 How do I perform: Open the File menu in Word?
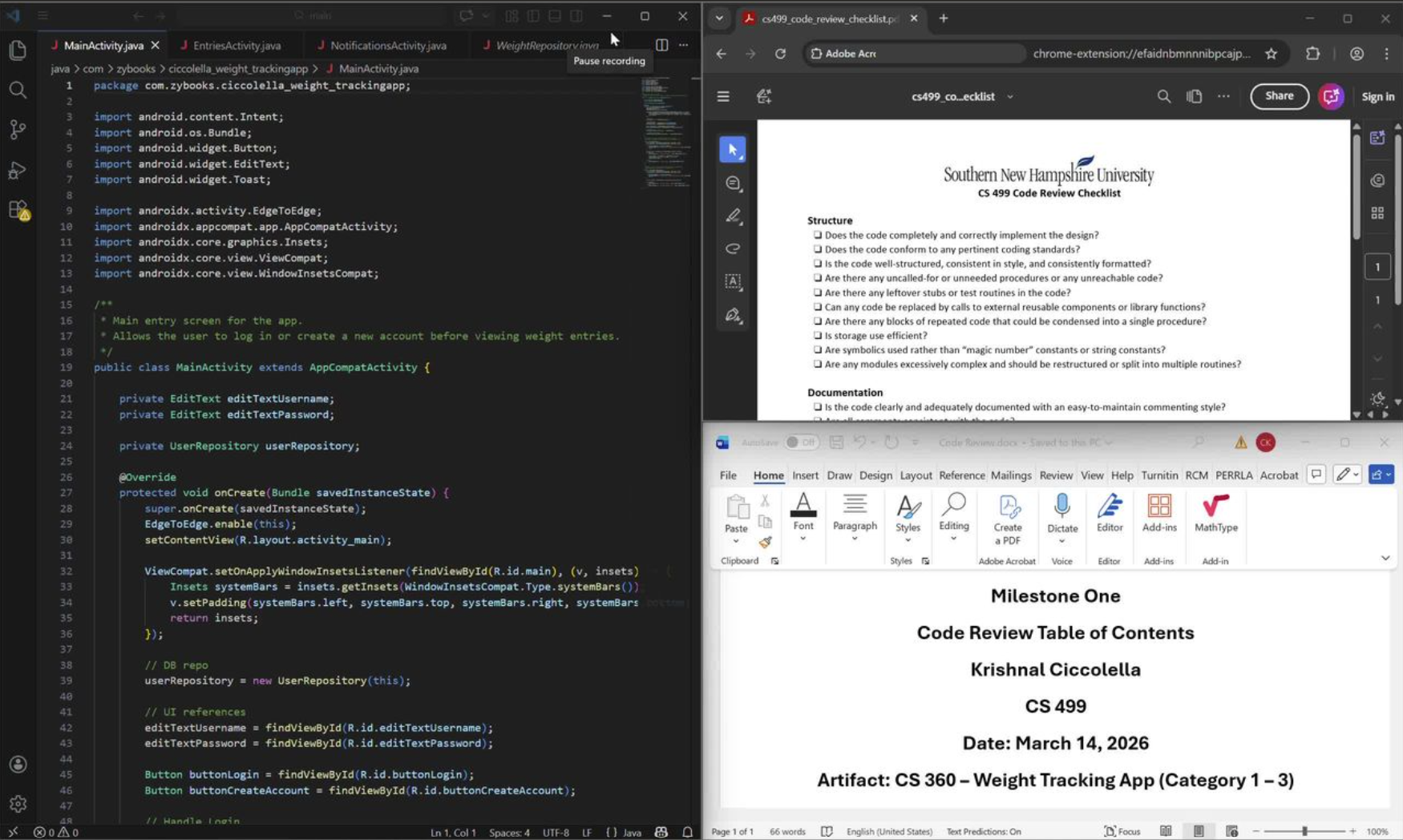728,475
